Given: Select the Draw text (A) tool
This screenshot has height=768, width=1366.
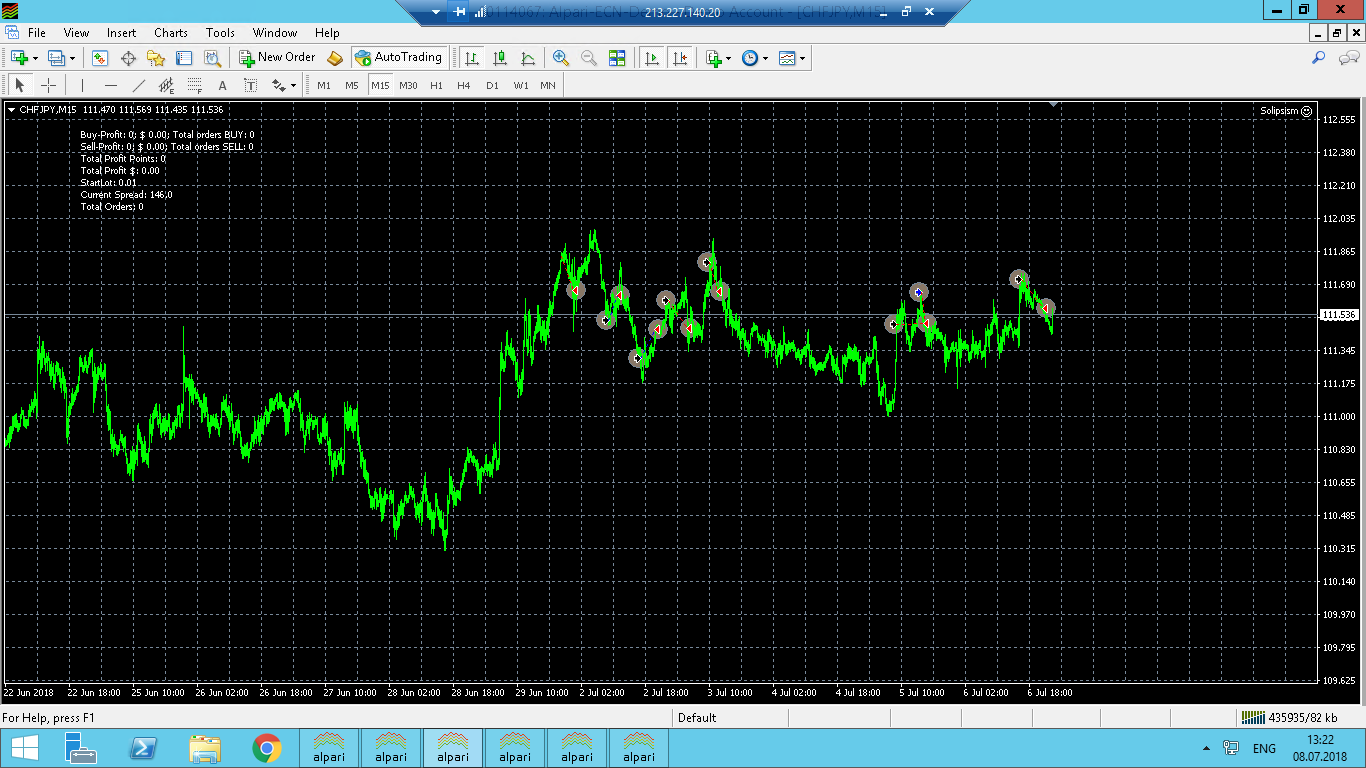Looking at the screenshot, I should pos(222,85).
